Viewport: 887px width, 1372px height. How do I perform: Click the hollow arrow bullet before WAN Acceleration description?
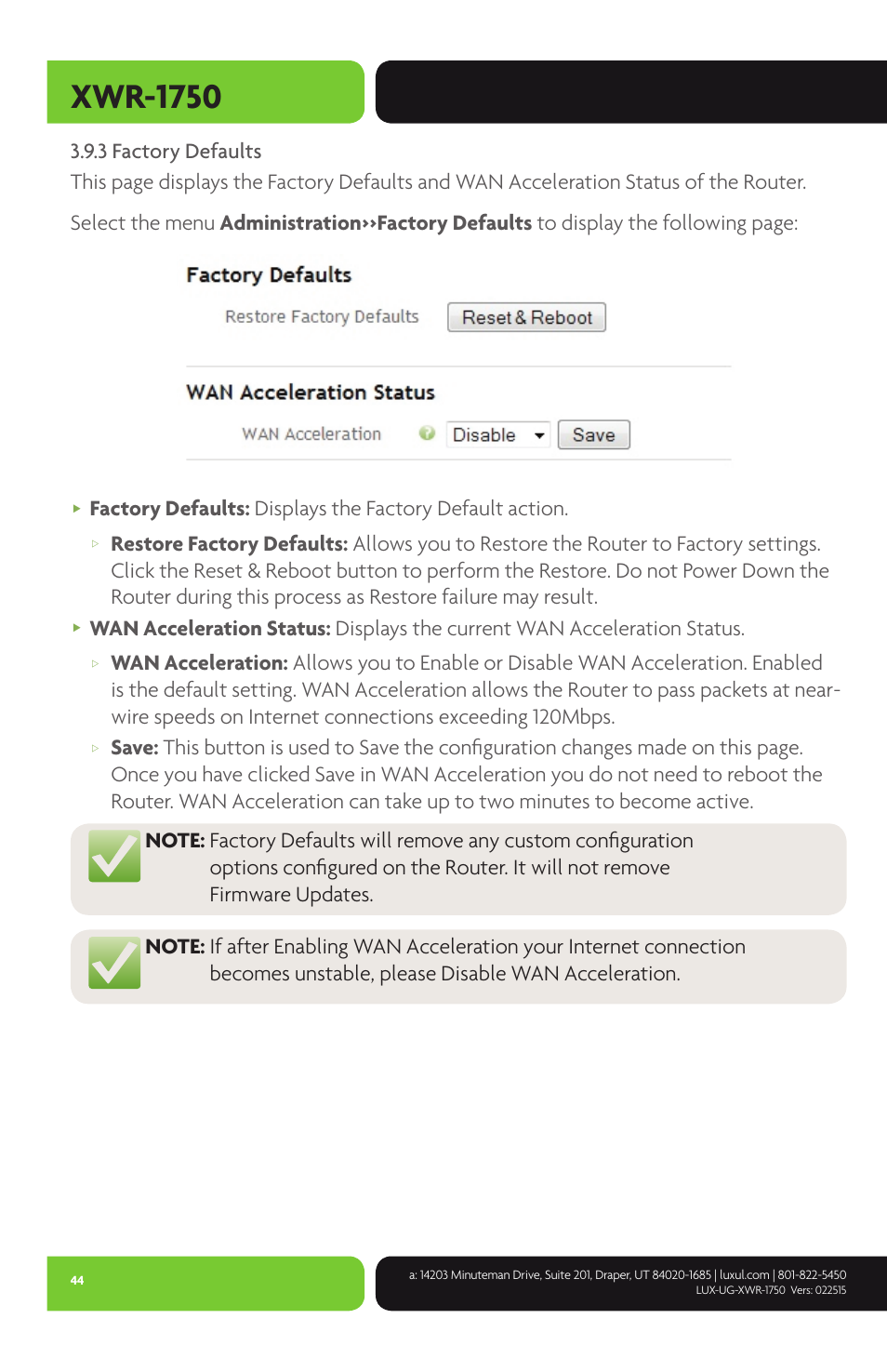coord(95,663)
